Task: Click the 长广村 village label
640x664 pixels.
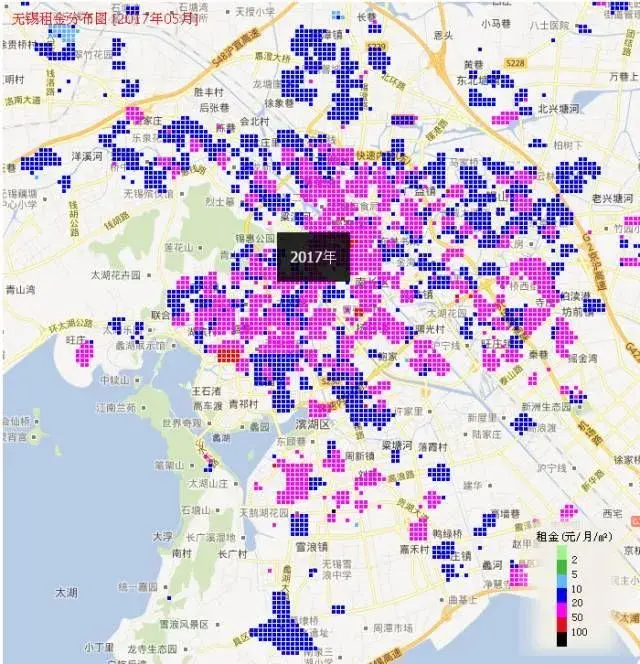Action: (x=232, y=553)
